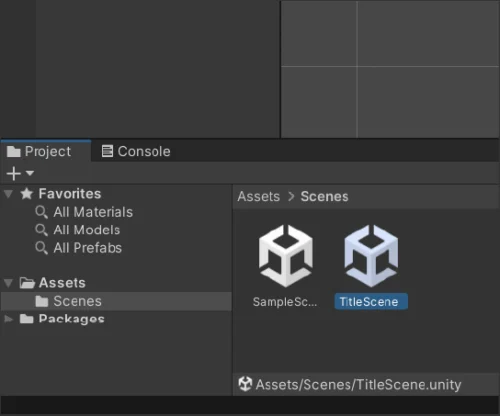Click the magnifier icon beside All Prefabs

tap(41, 248)
